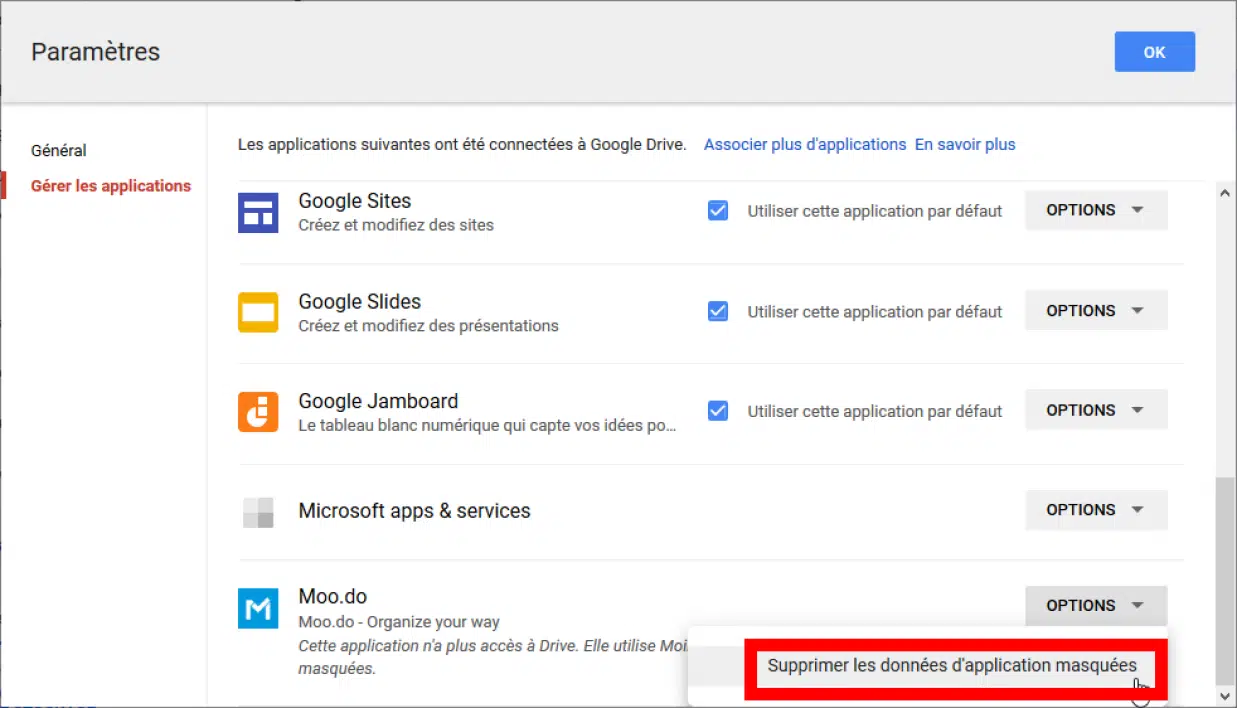Close the OPTIONS dropdown for Moo.do
The width and height of the screenshot is (1237, 708).
(1096, 605)
